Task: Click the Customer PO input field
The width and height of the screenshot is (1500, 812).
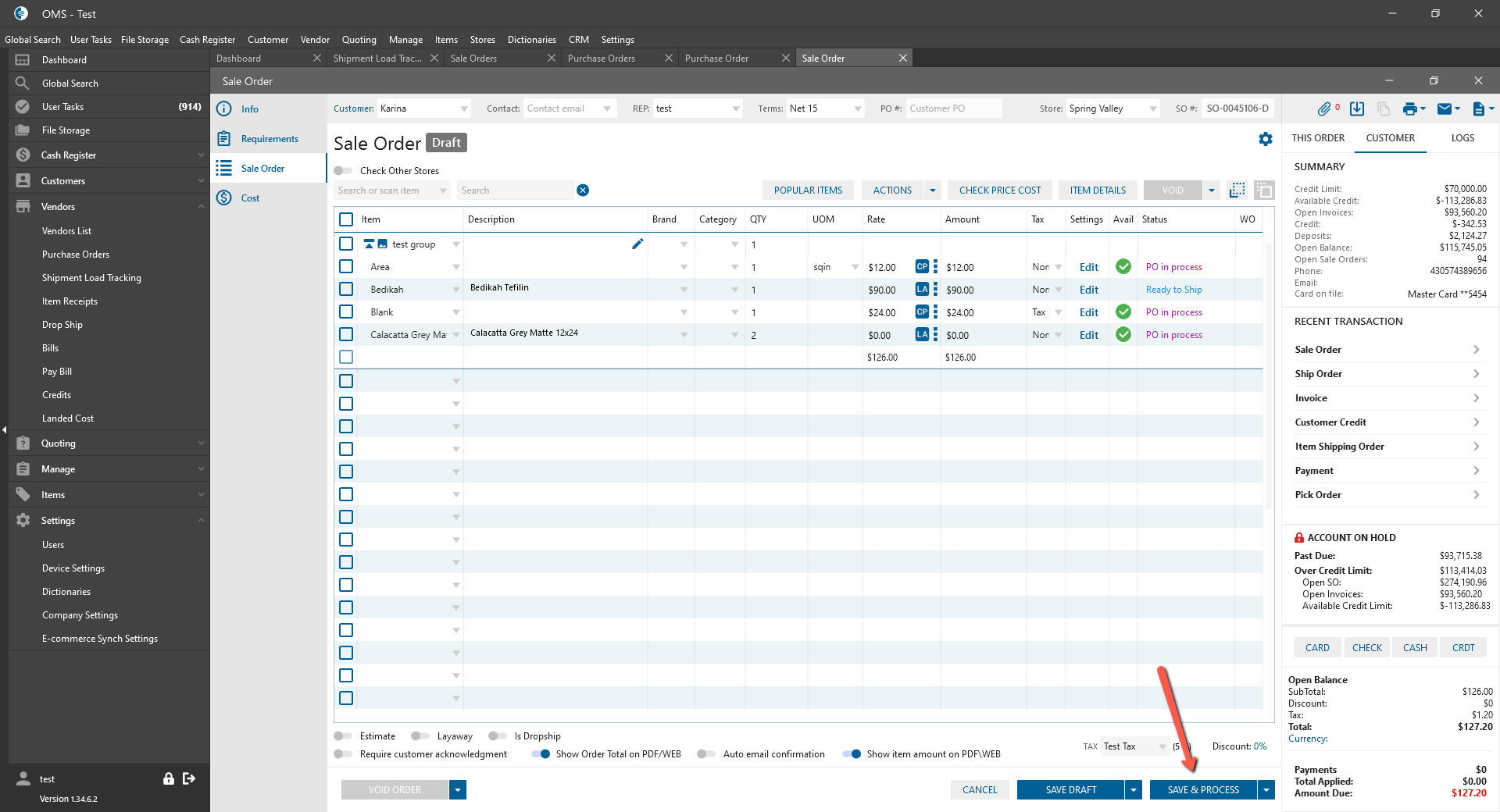Action: pyautogui.click(x=953, y=109)
